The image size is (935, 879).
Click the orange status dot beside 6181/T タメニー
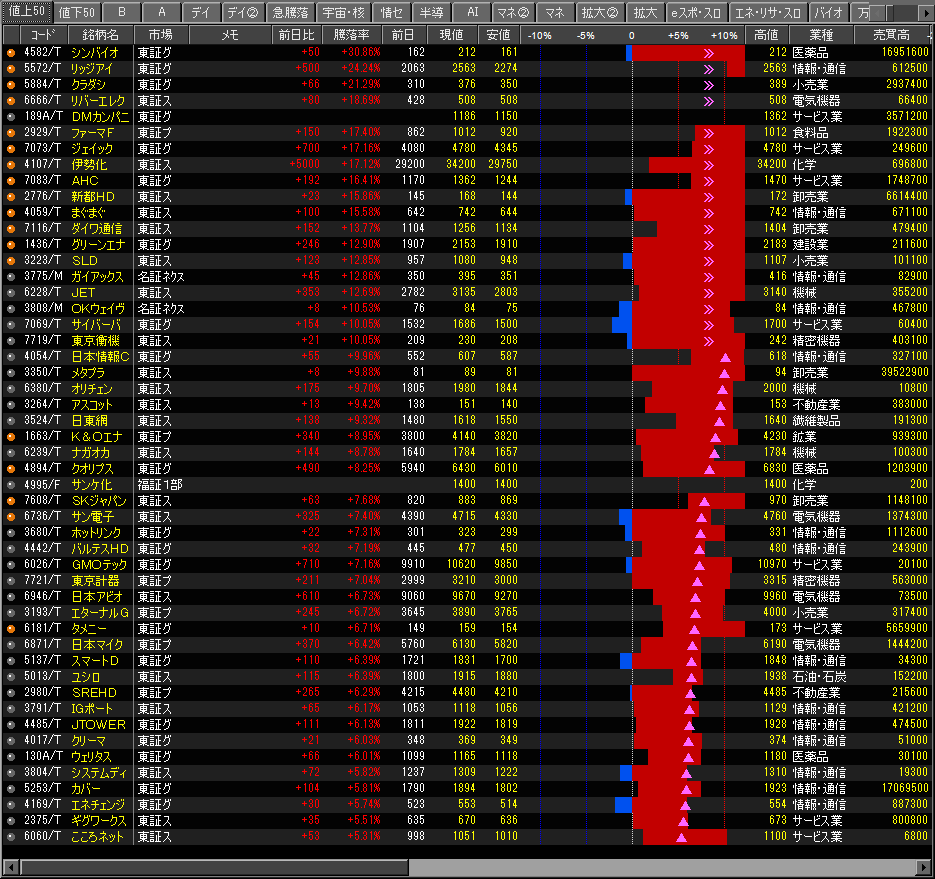pyautogui.click(x=11, y=629)
